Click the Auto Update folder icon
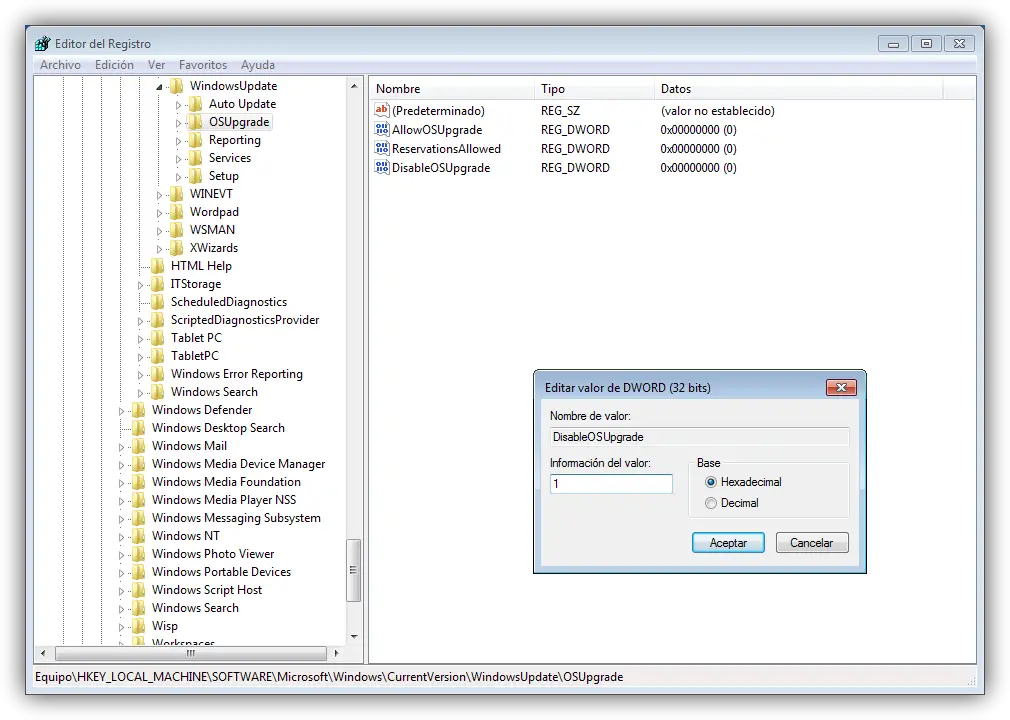The height and width of the screenshot is (720, 1010). coord(196,104)
